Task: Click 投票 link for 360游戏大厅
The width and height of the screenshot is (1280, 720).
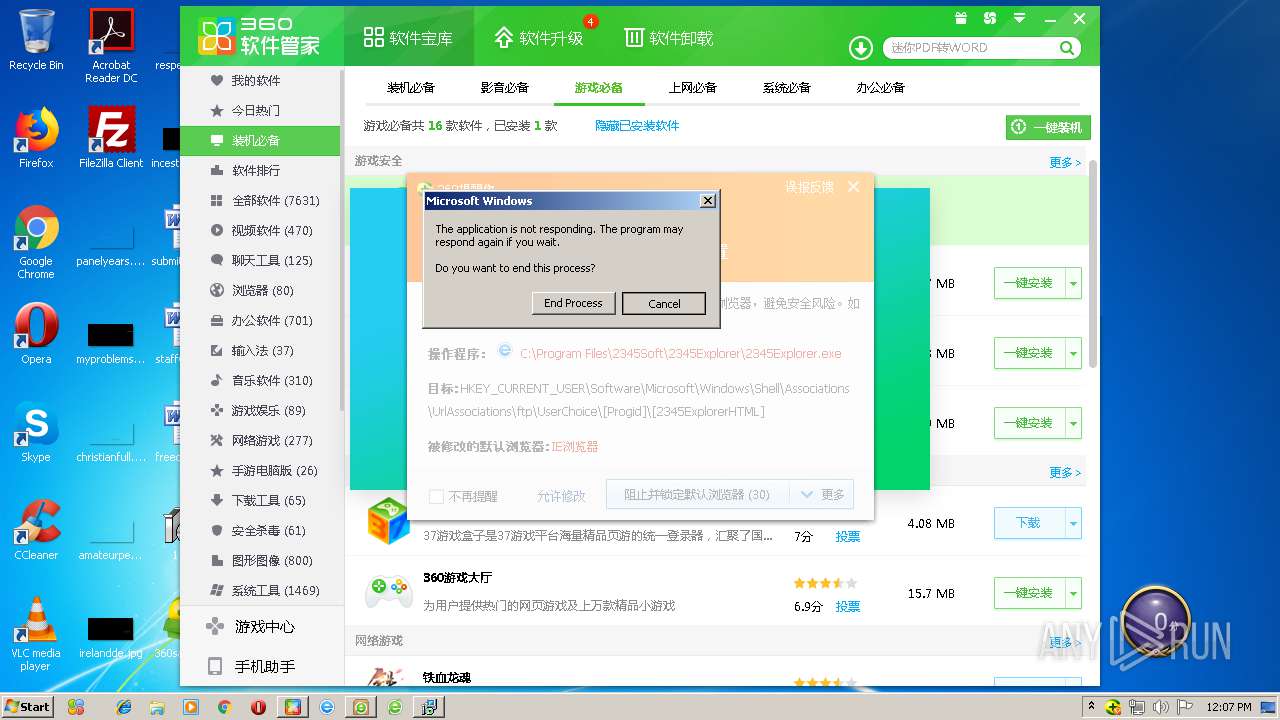Action: click(x=848, y=606)
